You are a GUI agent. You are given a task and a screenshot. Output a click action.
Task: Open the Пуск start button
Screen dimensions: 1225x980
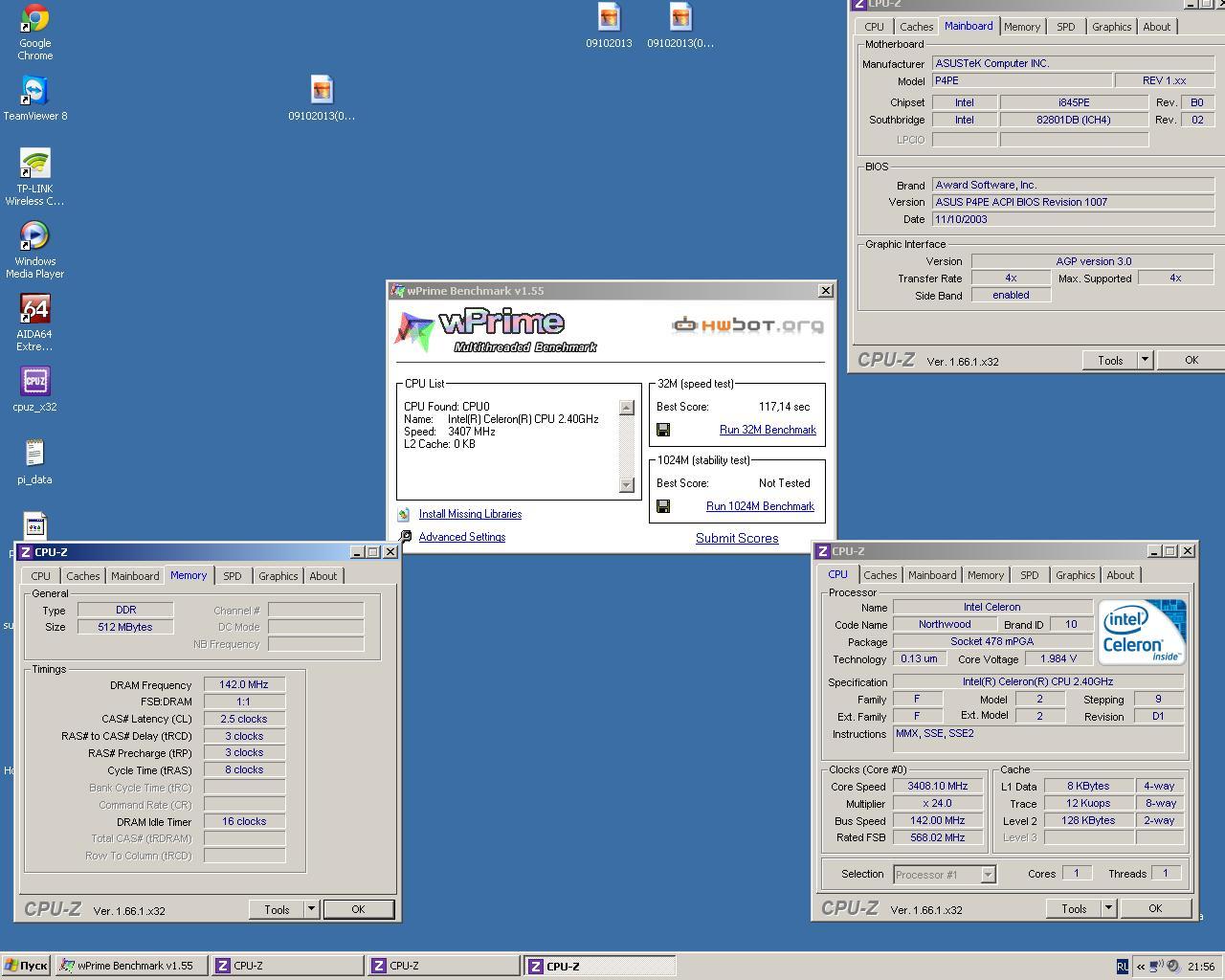click(26, 966)
